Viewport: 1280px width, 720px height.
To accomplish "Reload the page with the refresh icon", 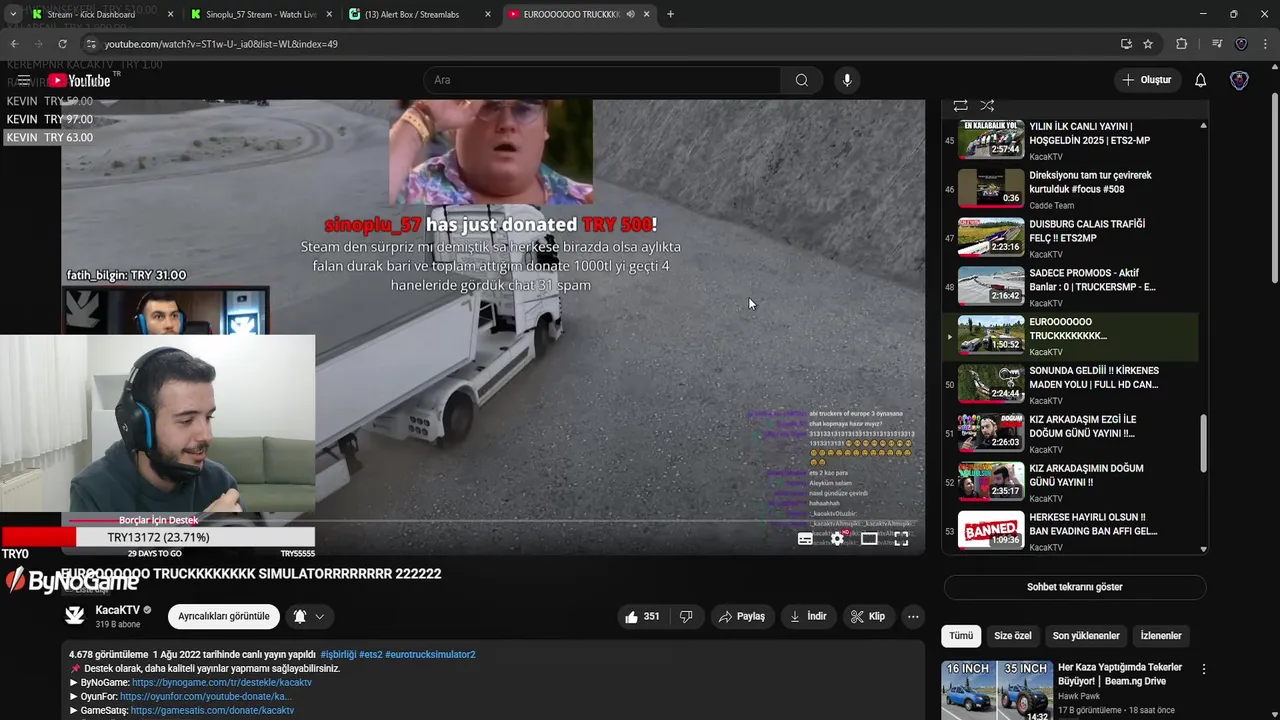I will [x=62, y=44].
